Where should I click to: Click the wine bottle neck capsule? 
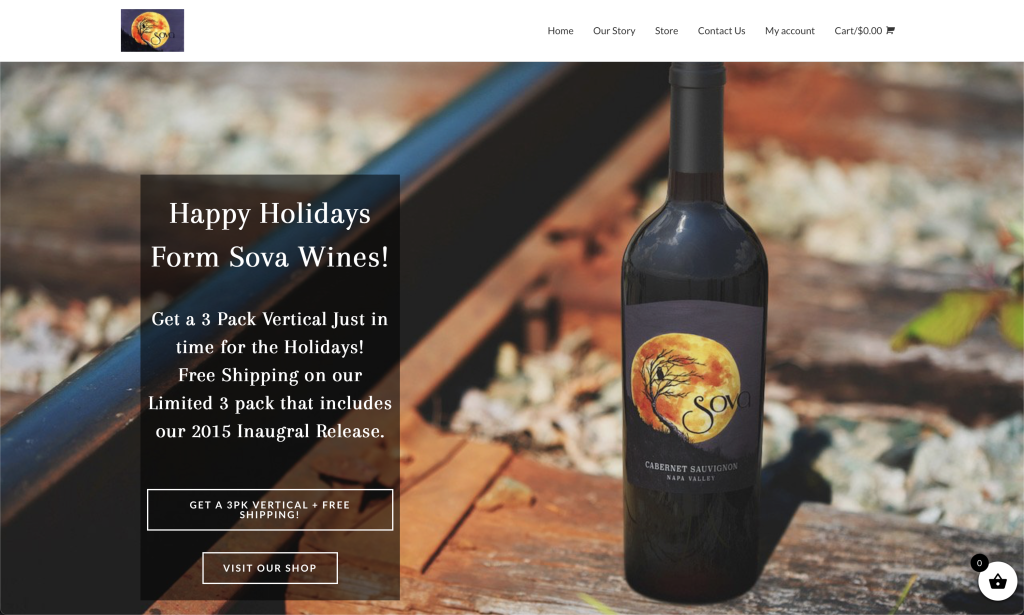click(x=697, y=118)
